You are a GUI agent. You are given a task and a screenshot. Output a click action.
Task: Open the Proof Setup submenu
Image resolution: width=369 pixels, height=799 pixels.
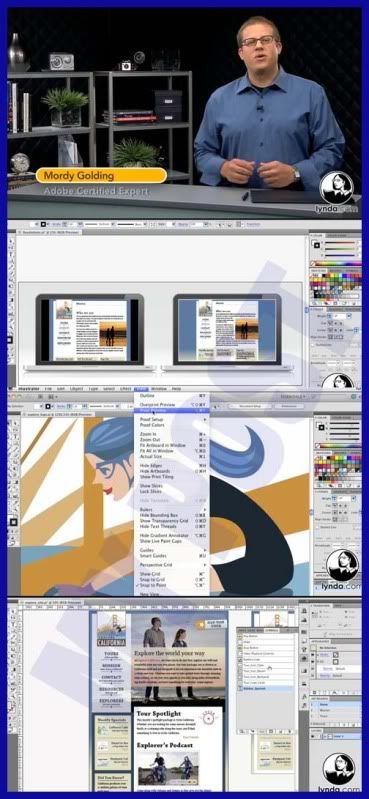pos(172,419)
